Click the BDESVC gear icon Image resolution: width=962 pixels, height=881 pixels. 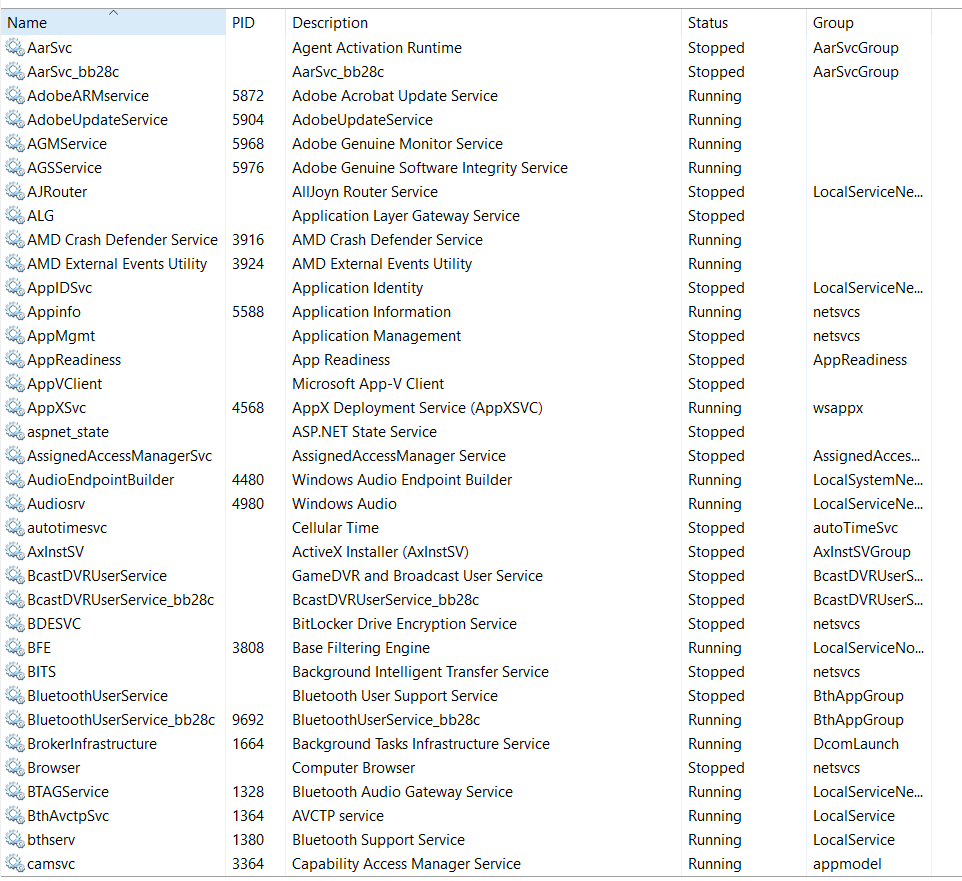15,623
